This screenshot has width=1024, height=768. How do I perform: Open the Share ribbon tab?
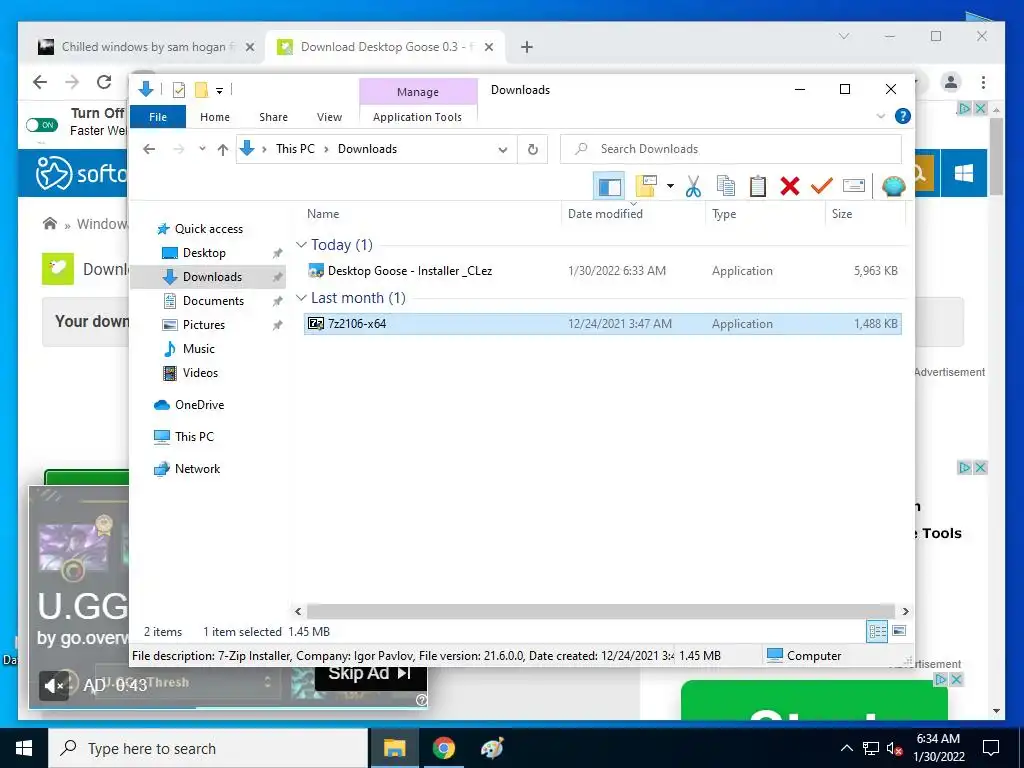(273, 117)
